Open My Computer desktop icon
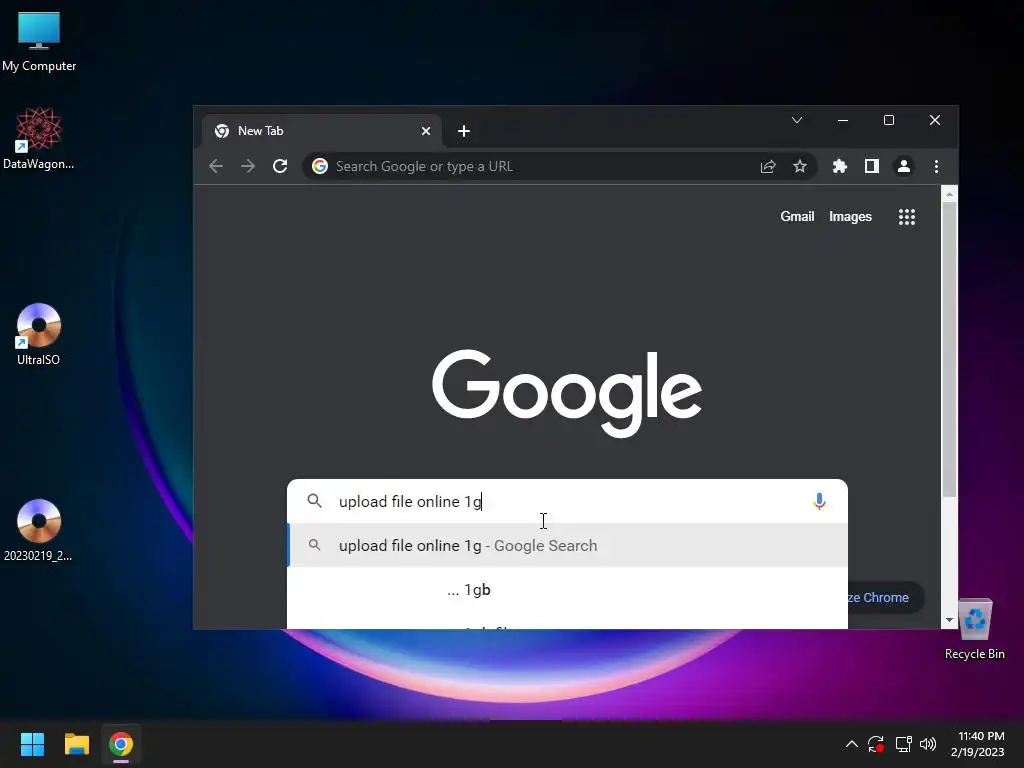The image size is (1024, 768). [39, 41]
